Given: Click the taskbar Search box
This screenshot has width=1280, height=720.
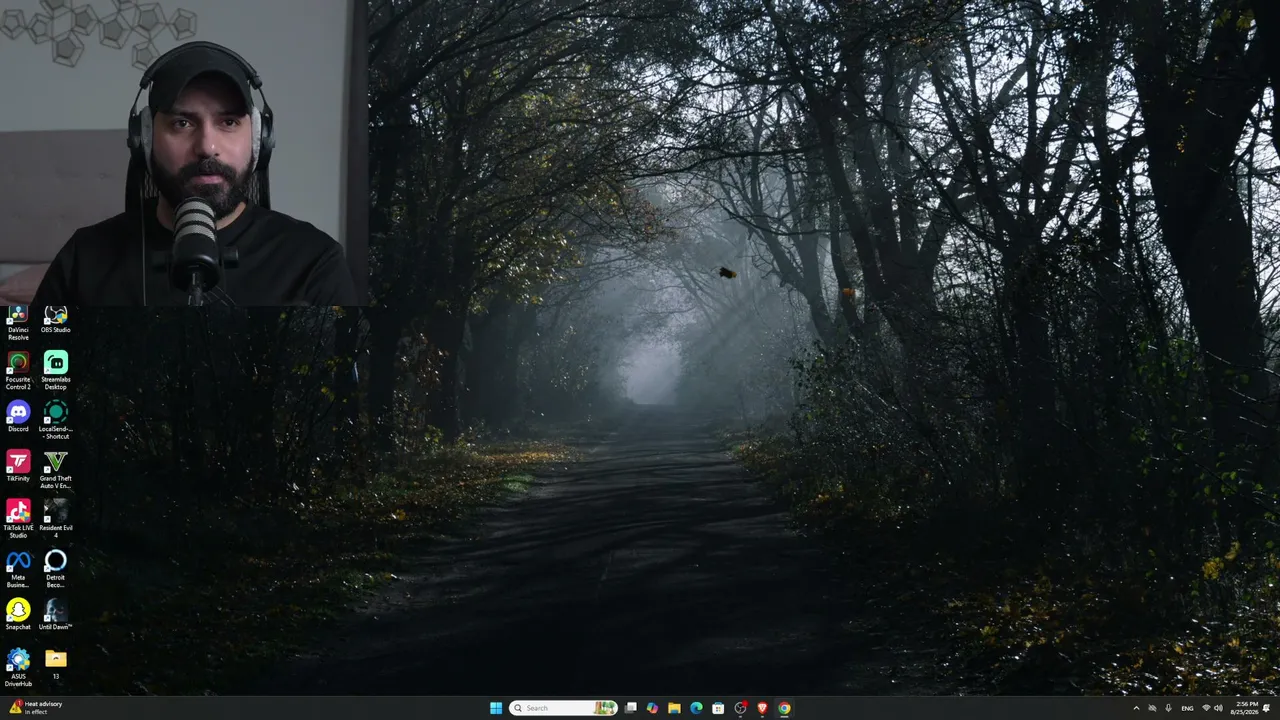Looking at the screenshot, I should 563,708.
